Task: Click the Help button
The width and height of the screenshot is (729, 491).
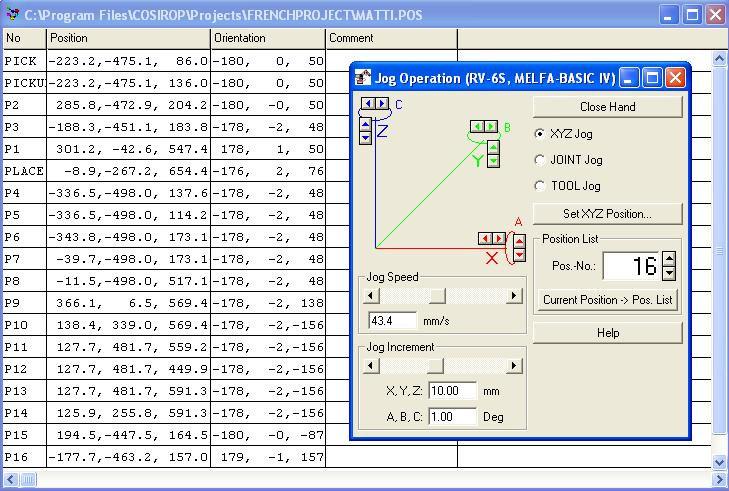Action: (x=608, y=333)
